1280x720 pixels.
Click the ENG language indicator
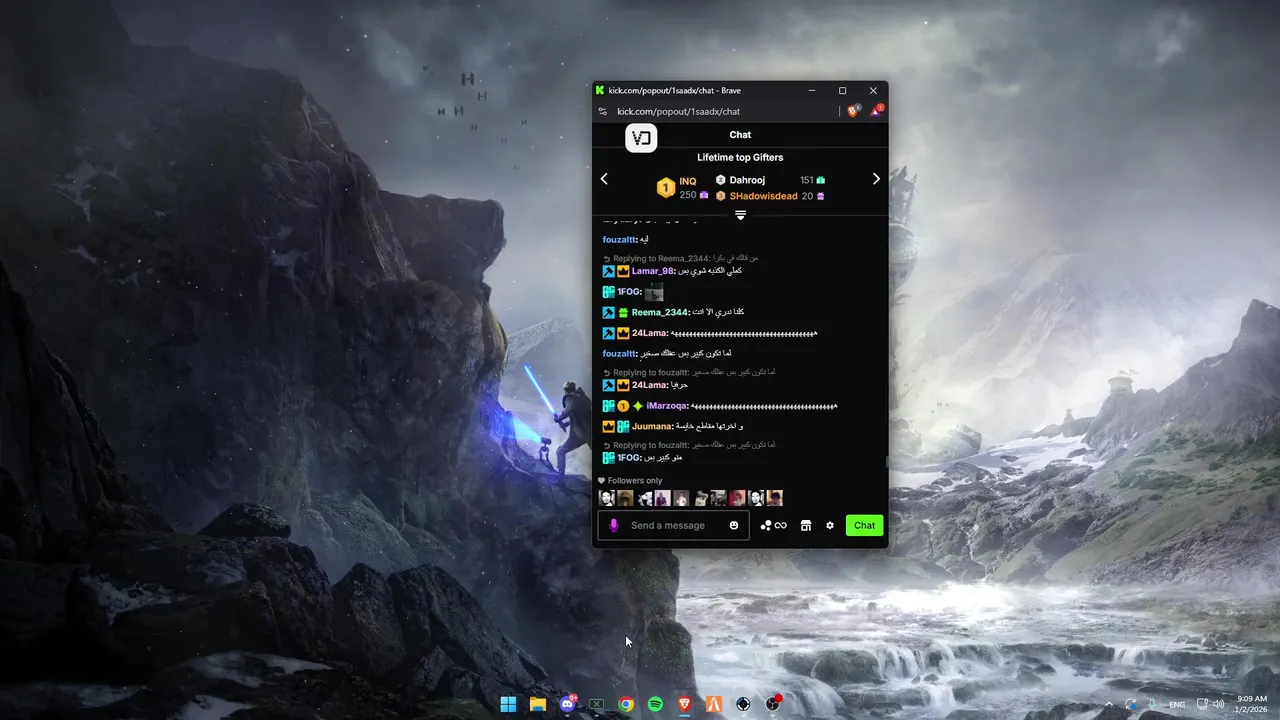coord(1179,704)
